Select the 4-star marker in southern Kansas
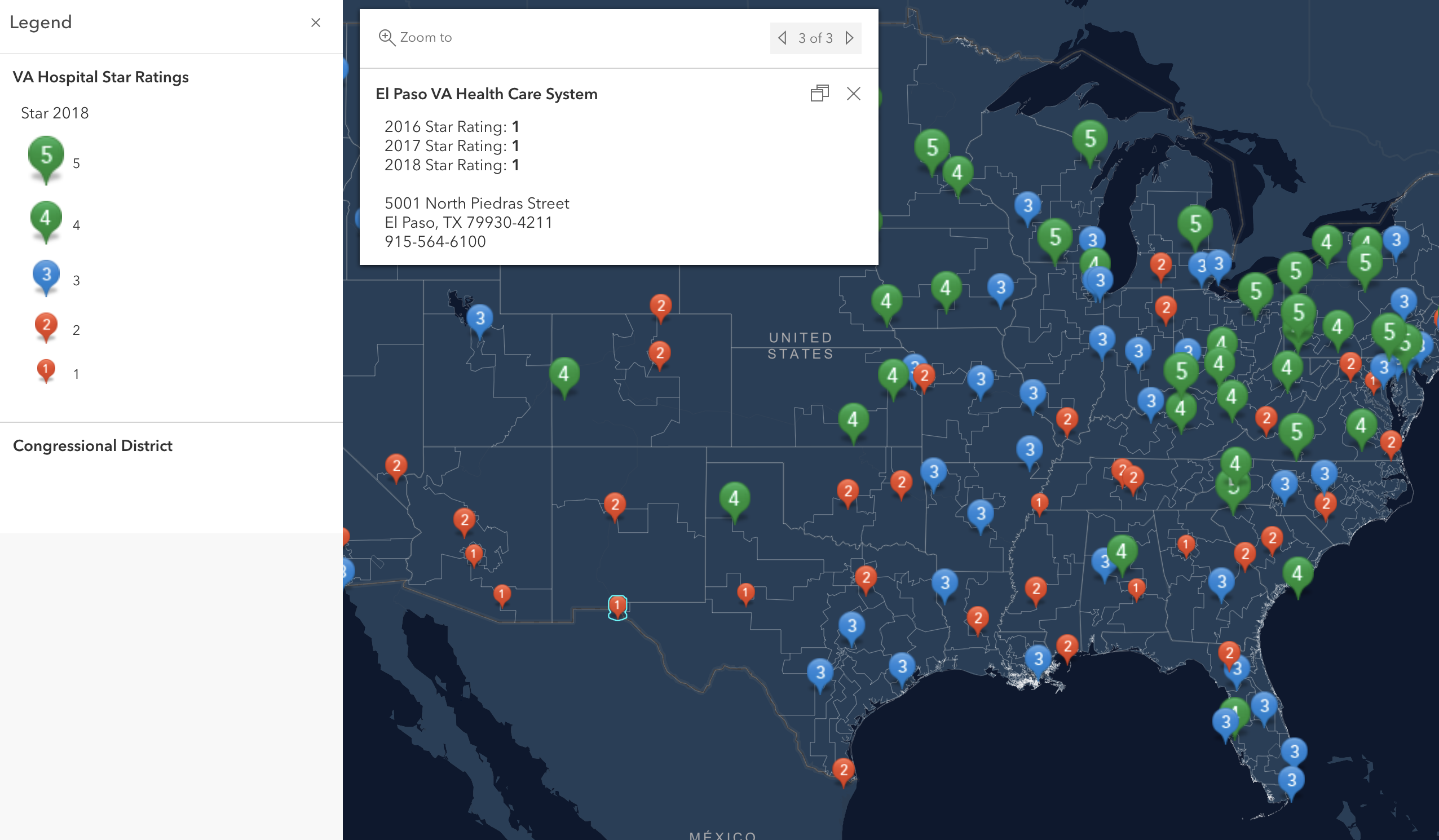 tap(853, 423)
